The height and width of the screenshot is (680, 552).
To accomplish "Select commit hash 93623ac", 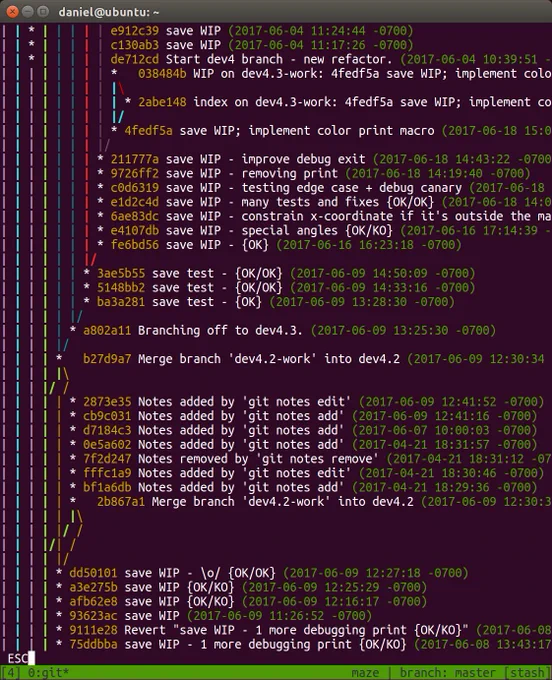I will [93, 616].
